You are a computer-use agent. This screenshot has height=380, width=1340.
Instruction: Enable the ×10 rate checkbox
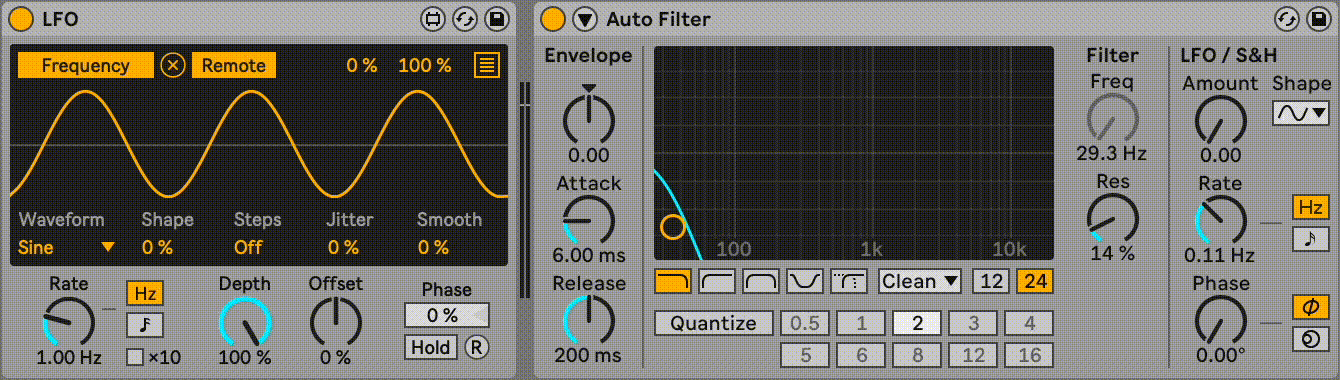134,356
